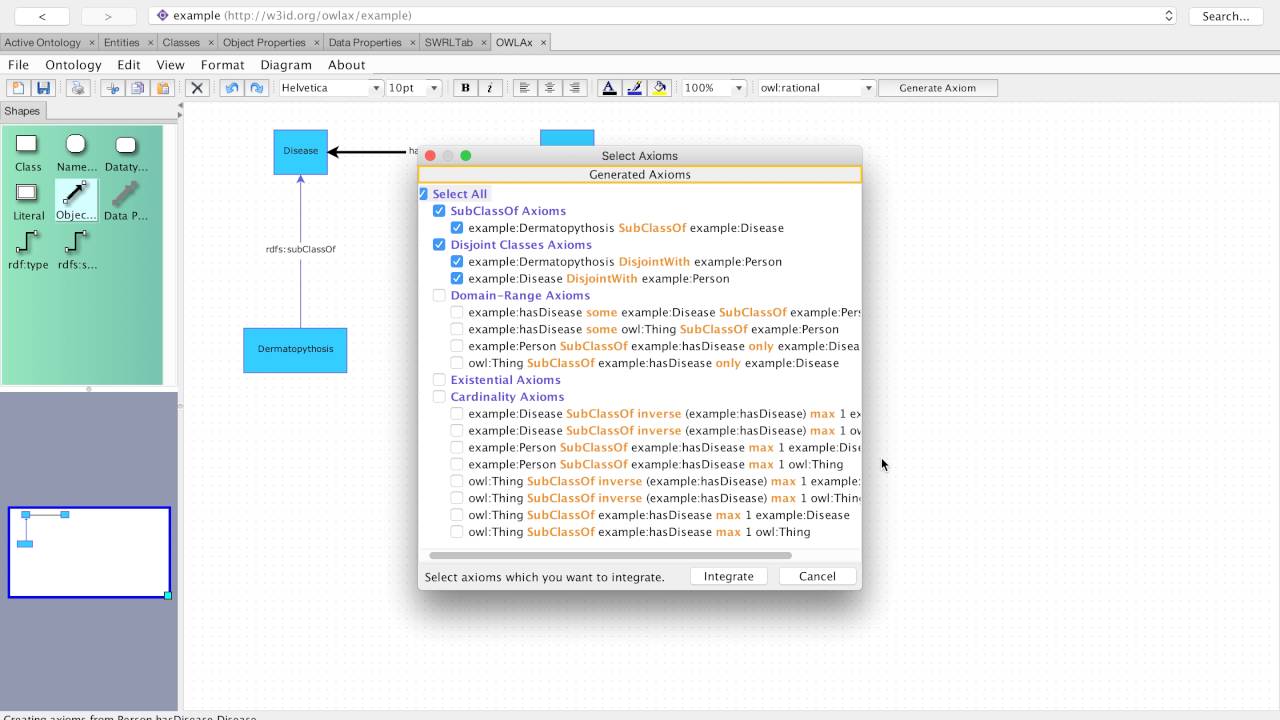
Task: Uncheck the Disjoint Classes Axioms checkbox
Action: (x=439, y=245)
